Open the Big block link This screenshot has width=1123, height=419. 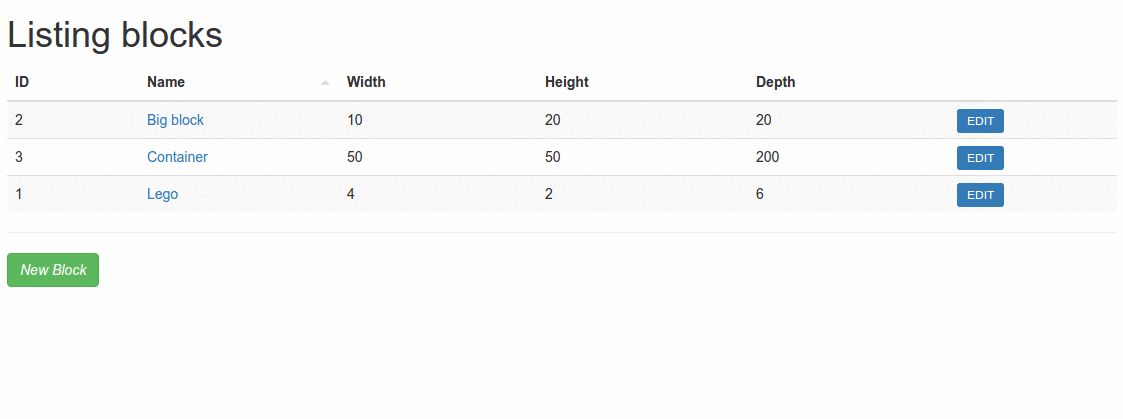175,120
